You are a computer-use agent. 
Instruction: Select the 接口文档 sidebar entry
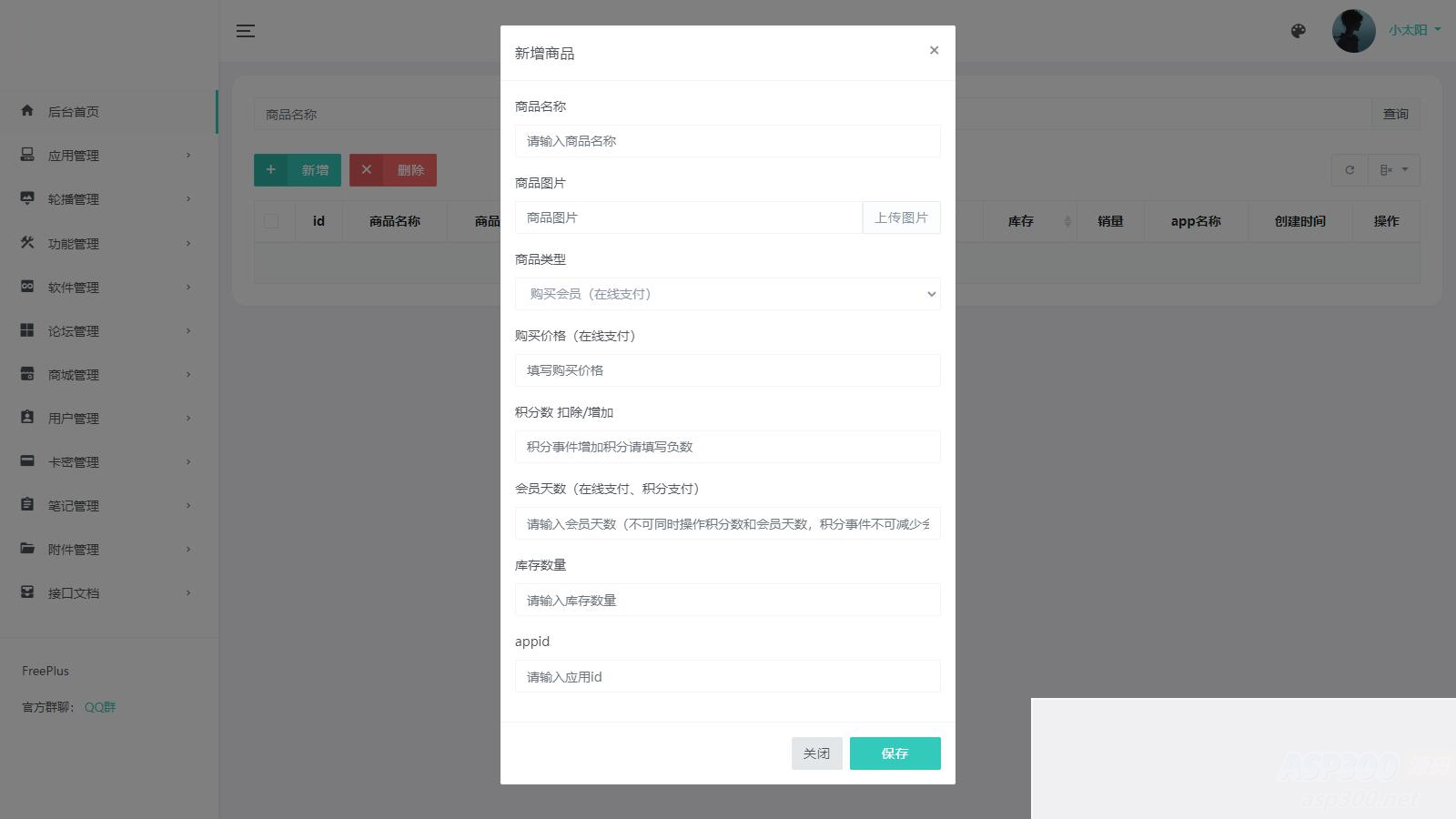(76, 592)
